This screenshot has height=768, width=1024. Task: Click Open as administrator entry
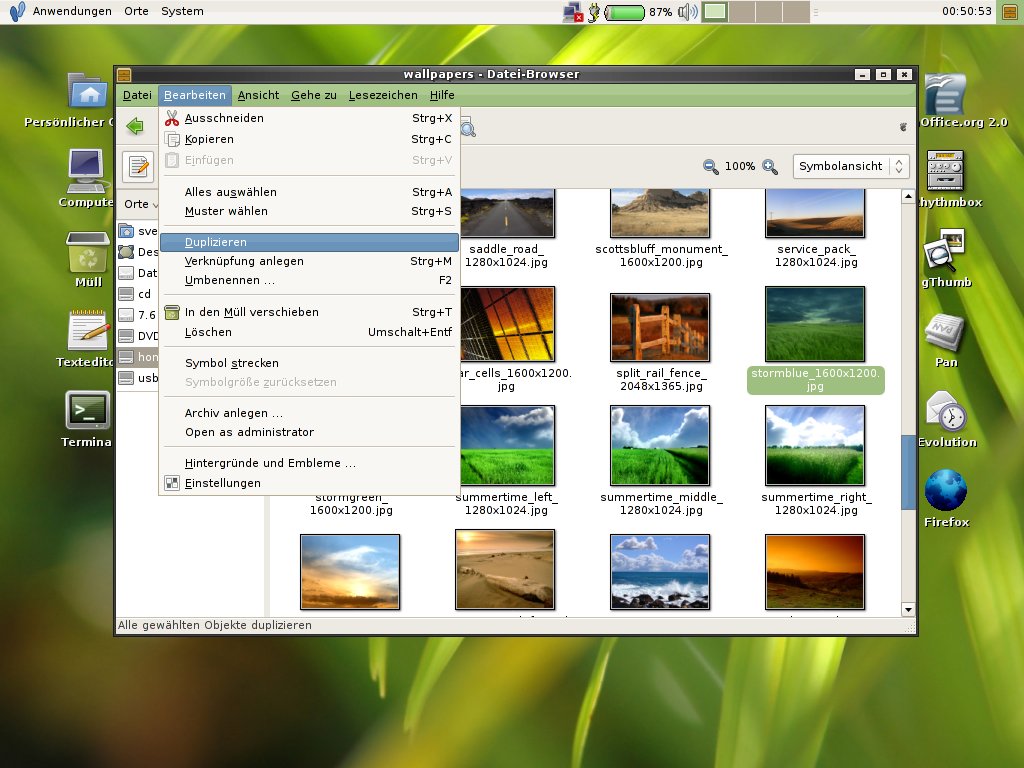click(309, 432)
